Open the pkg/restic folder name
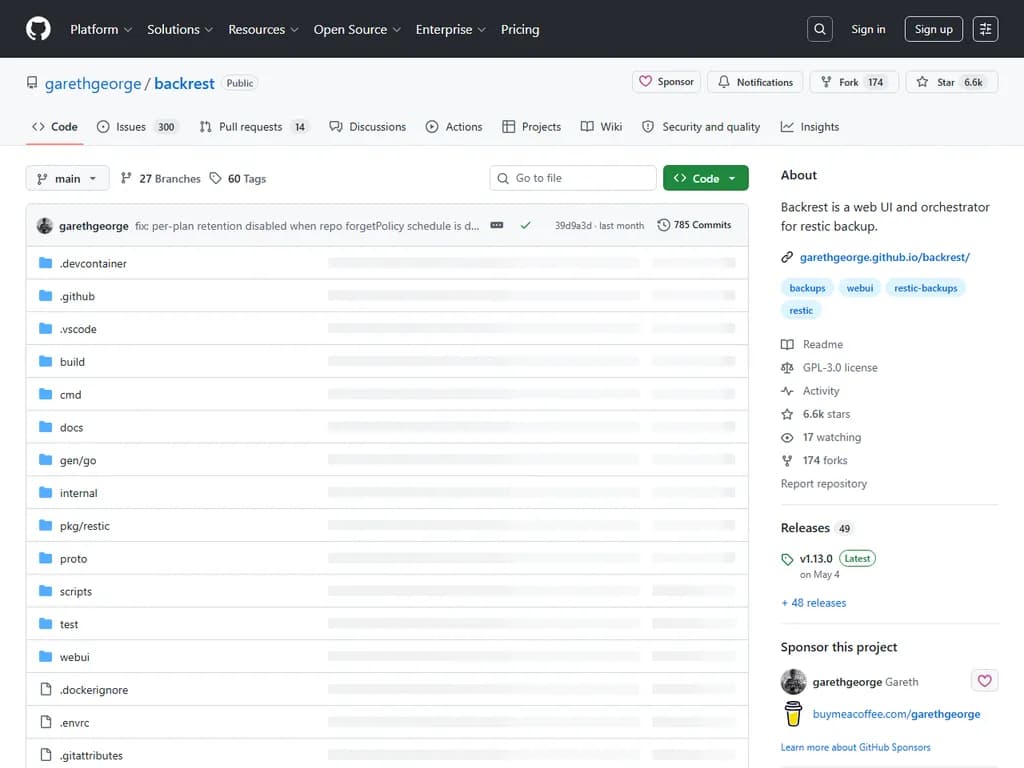Screen dimensions: 1024x768 tap(85, 526)
